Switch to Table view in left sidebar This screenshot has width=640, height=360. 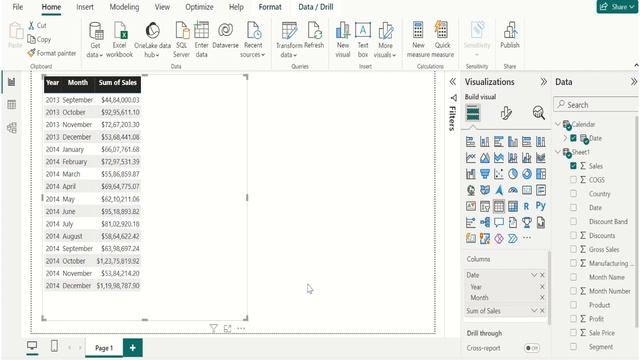click(x=11, y=105)
